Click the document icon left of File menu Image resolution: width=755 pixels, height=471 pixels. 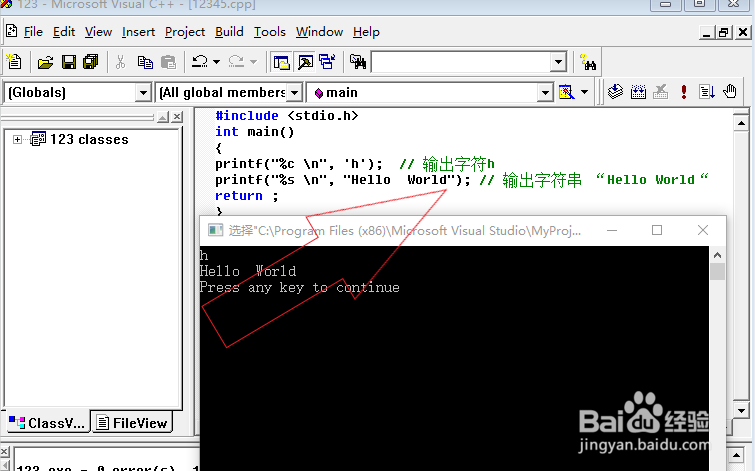tap(12, 31)
